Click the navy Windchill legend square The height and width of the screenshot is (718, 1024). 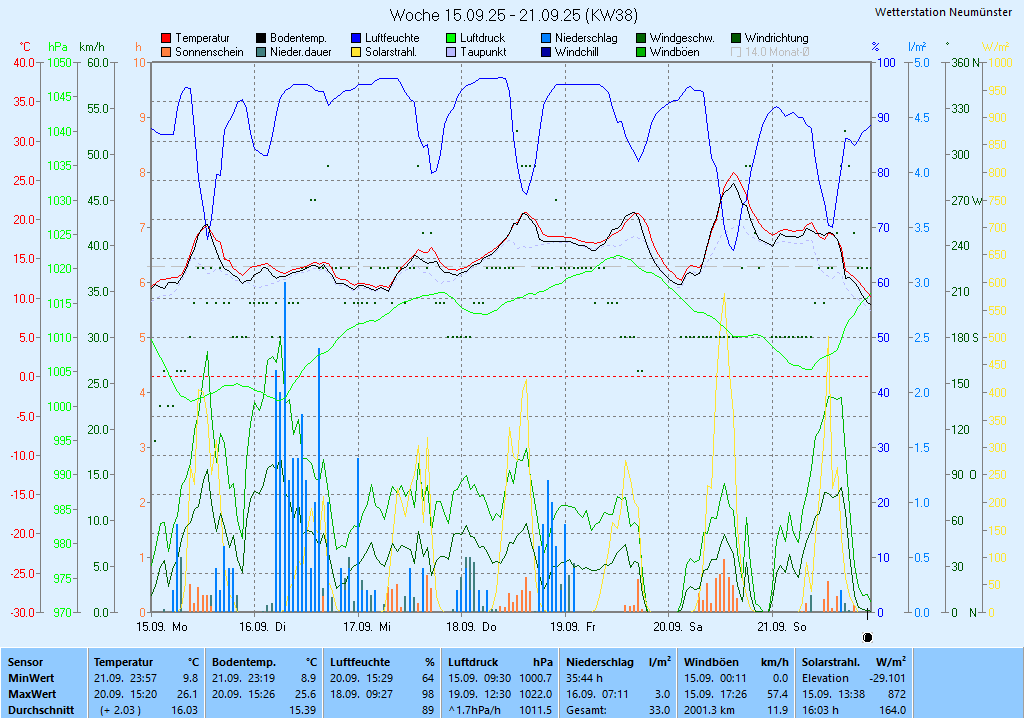coord(546,52)
